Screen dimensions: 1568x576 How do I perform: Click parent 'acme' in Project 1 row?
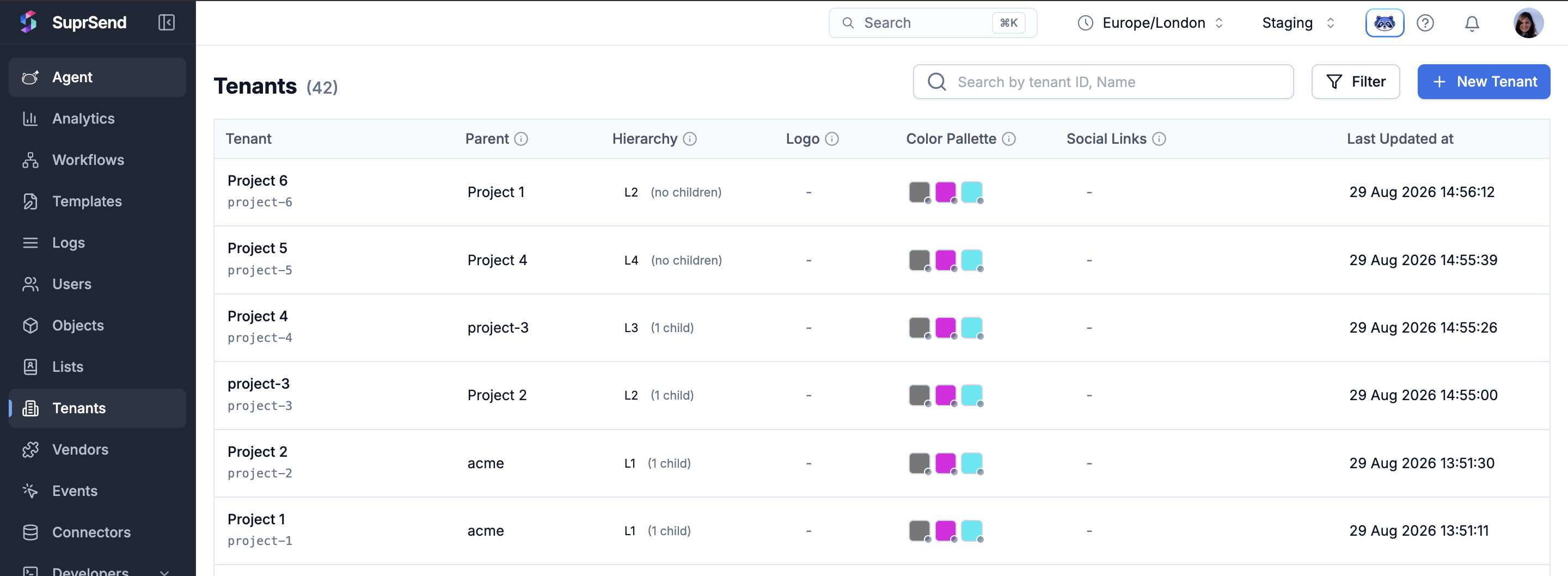486,530
